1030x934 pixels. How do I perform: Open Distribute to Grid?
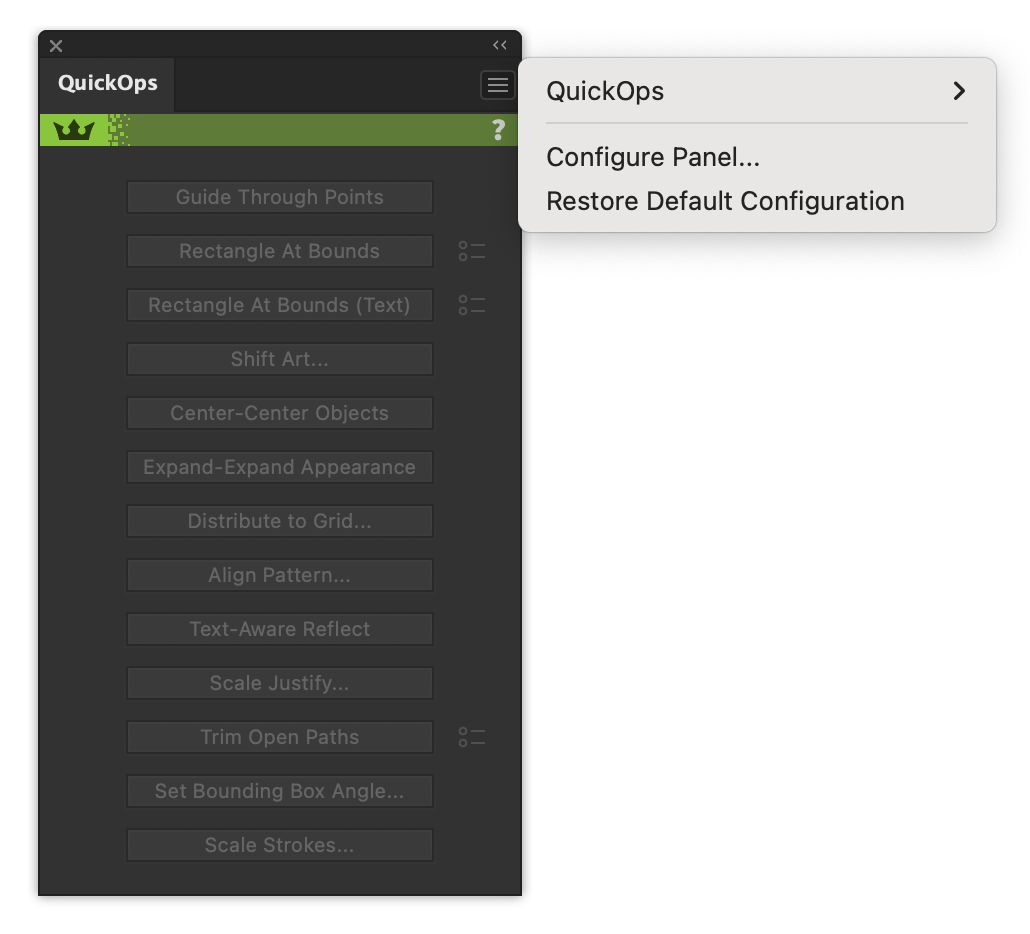(280, 521)
